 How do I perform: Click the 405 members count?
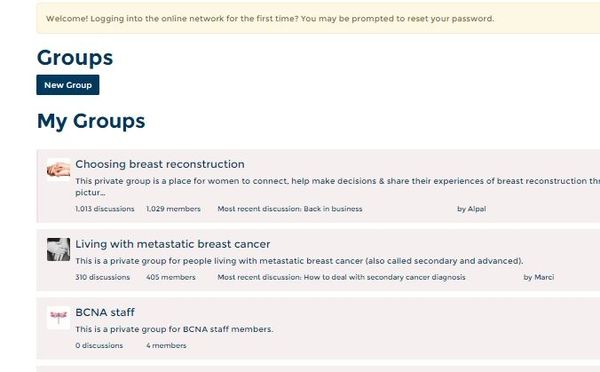171,277
